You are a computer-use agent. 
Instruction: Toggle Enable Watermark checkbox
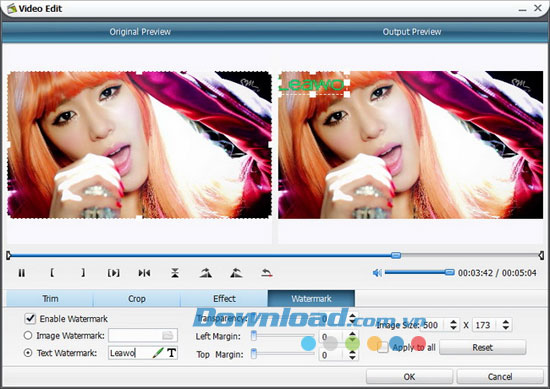click(x=30, y=318)
